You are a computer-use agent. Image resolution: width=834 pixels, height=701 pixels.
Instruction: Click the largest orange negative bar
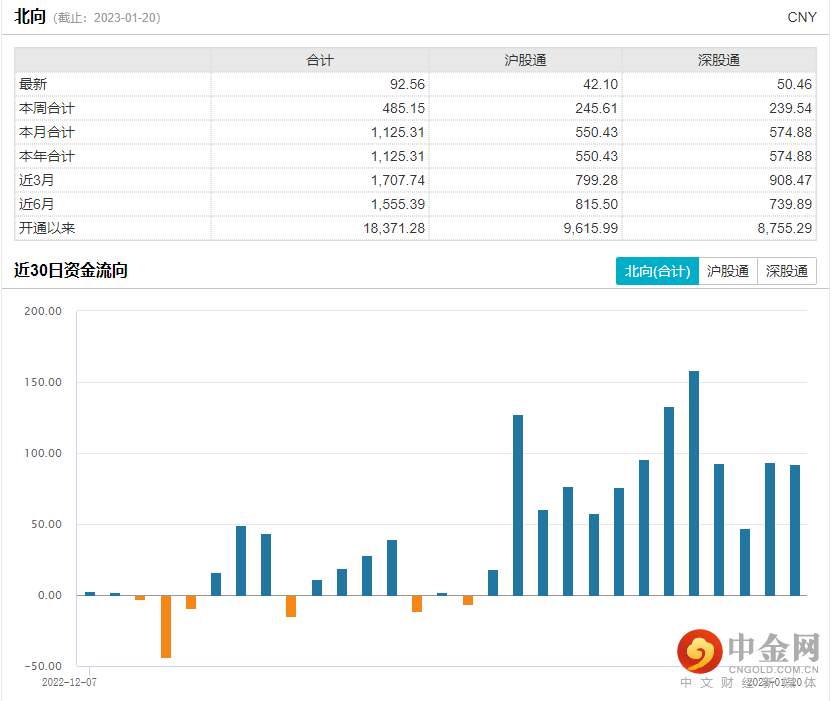pyautogui.click(x=166, y=626)
